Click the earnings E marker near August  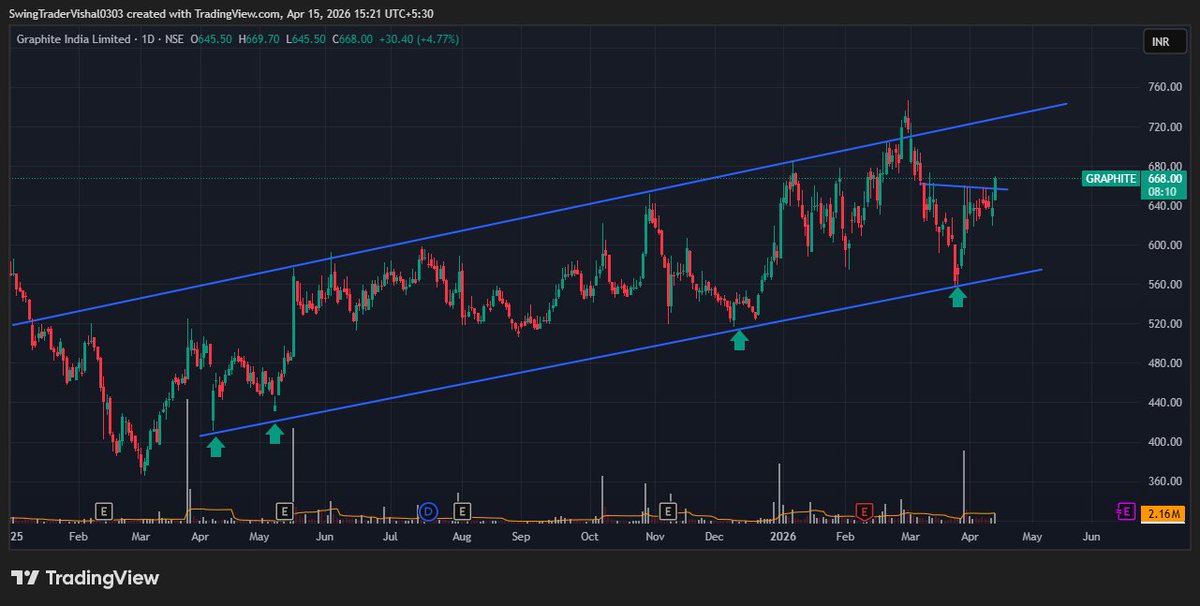click(x=462, y=511)
